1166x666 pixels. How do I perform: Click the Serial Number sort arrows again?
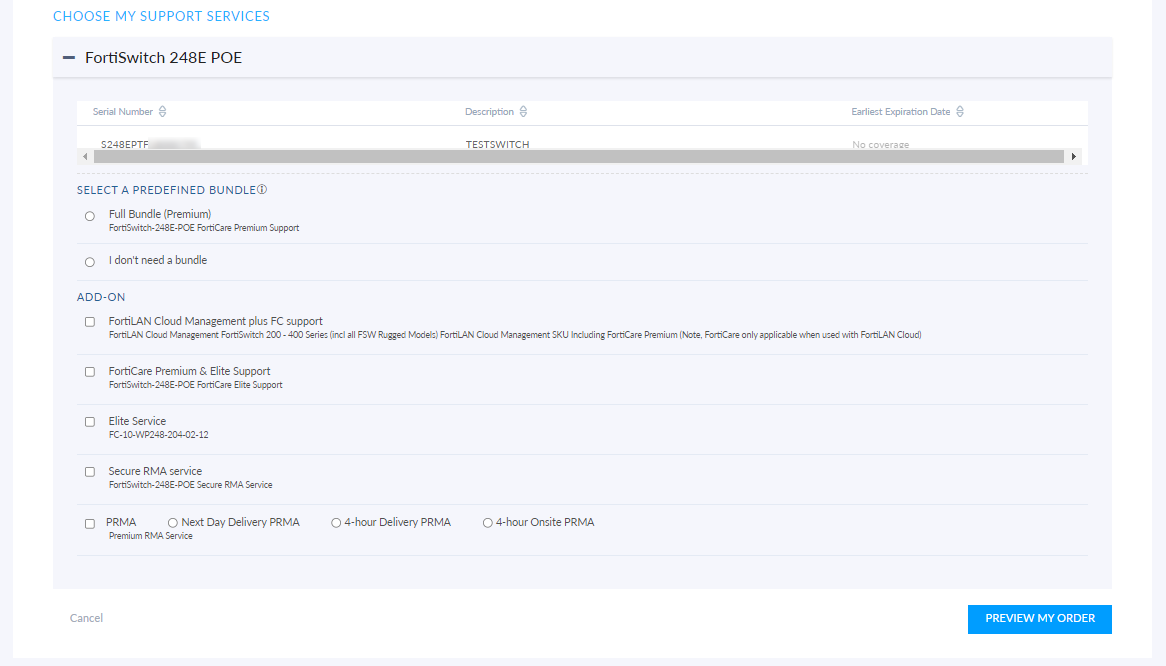click(x=161, y=111)
